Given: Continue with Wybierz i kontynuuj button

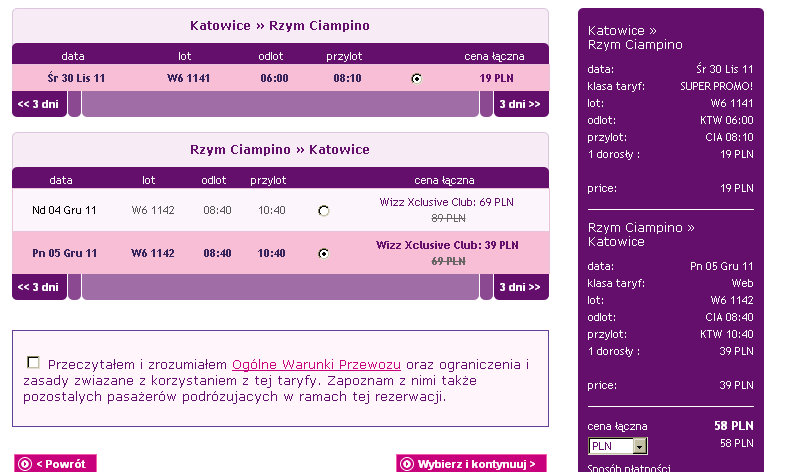Looking at the screenshot, I should click(471, 463).
